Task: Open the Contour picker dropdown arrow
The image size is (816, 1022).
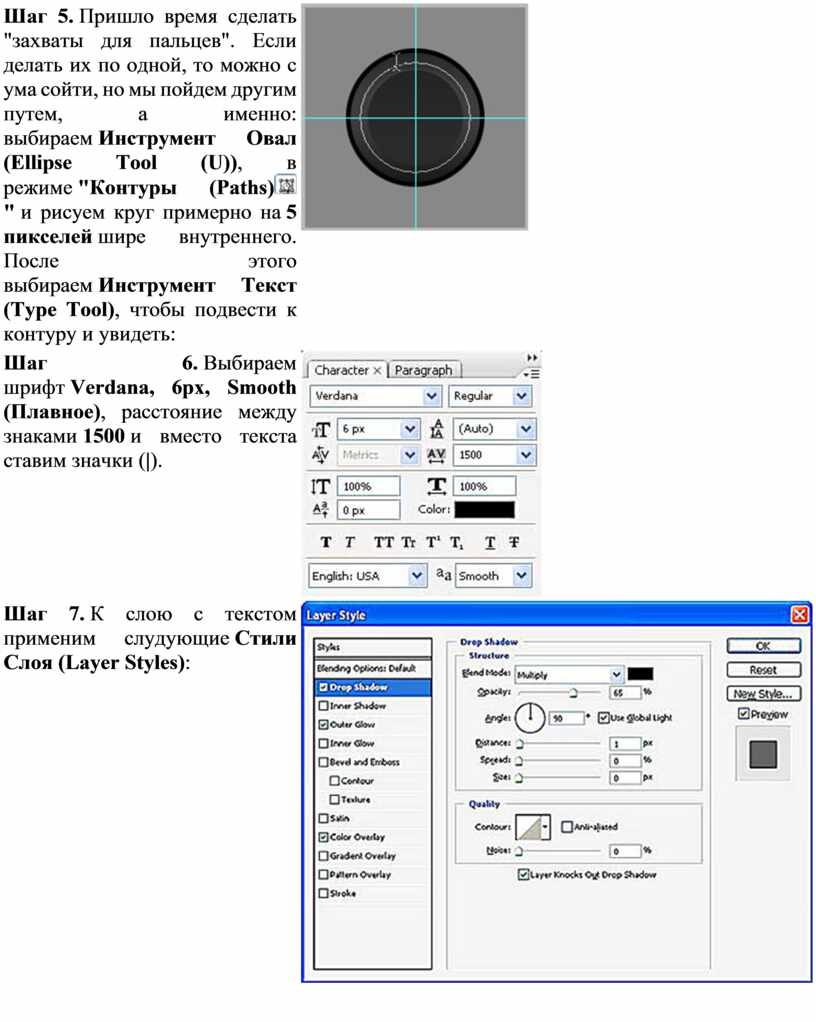Action: click(546, 827)
